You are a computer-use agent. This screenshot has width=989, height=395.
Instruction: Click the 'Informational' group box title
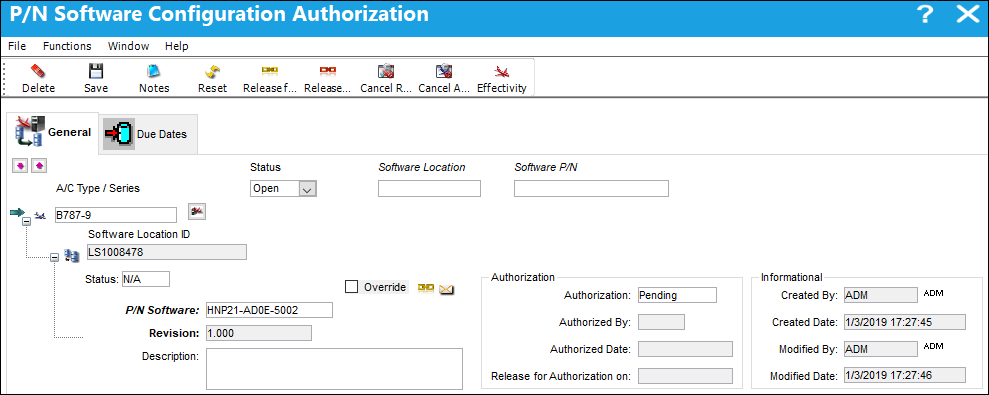792,277
